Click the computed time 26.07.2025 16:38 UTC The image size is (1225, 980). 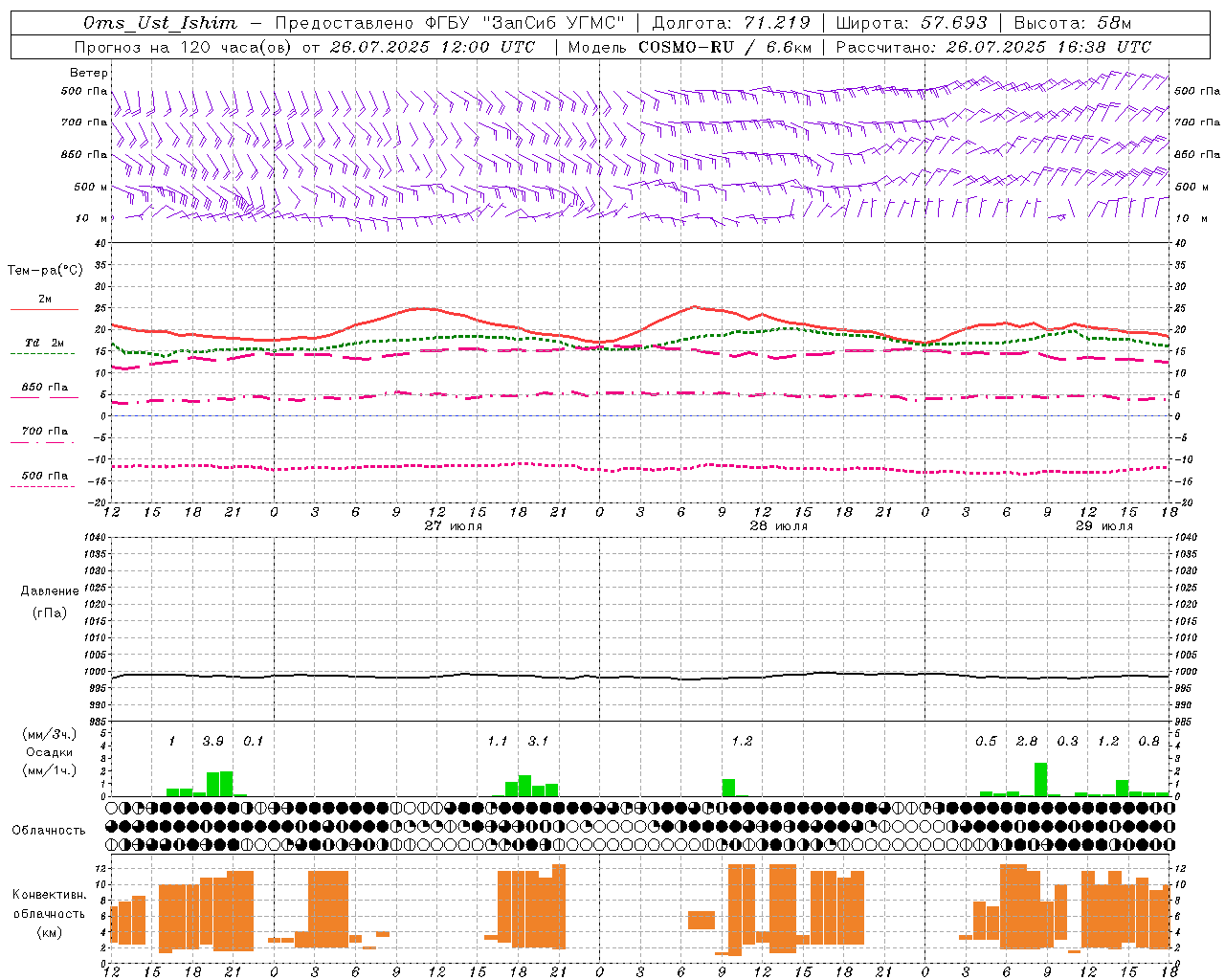click(1048, 47)
